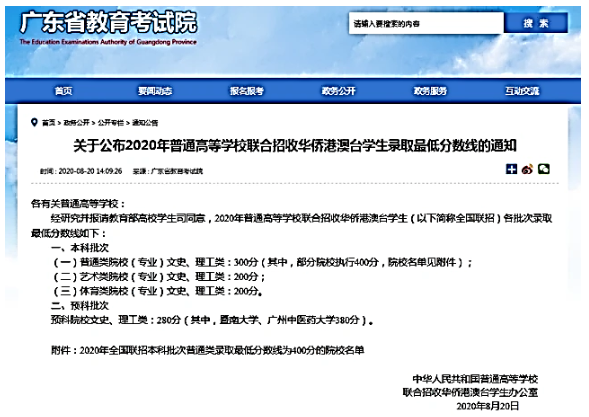Click the location pin breadcrumb icon
The image size is (589, 417).
click(x=34, y=122)
